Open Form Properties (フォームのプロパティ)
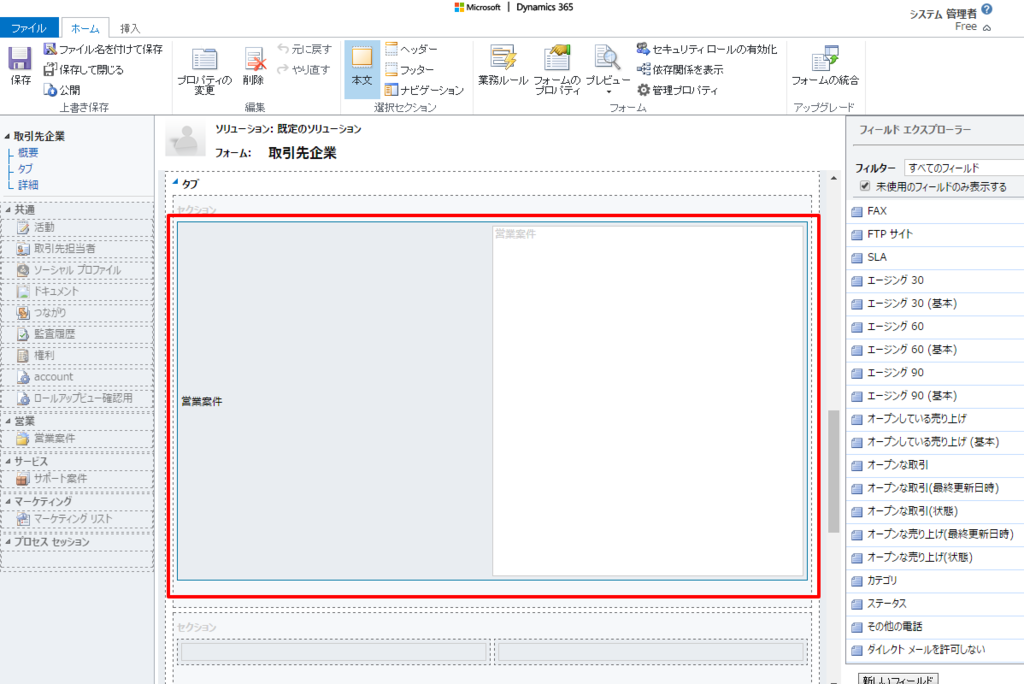 click(x=557, y=69)
